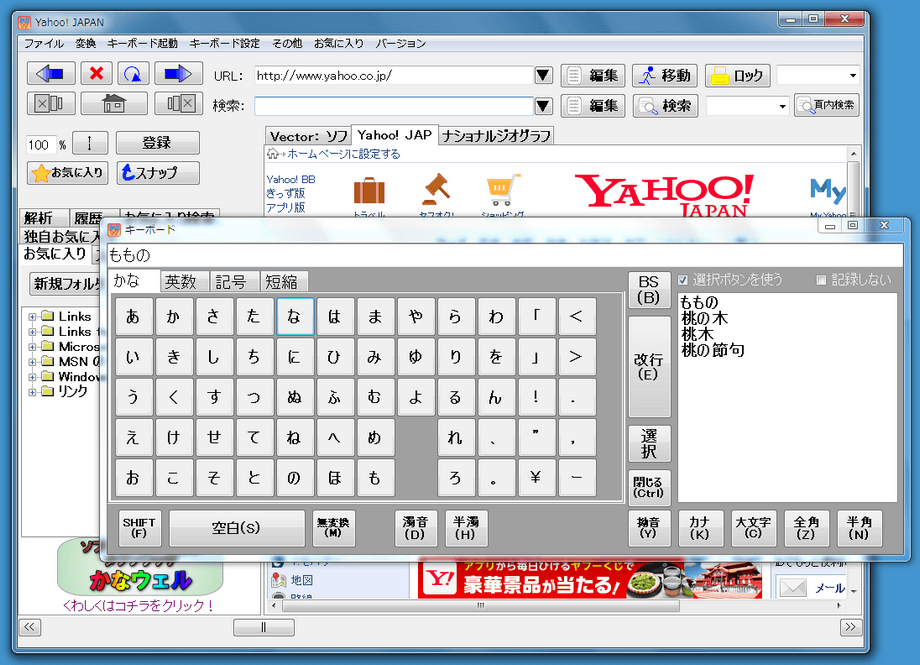Click the vertical resize arrow button near 100%
Image resolution: width=920 pixels, height=665 pixels.
pyautogui.click(x=90, y=143)
